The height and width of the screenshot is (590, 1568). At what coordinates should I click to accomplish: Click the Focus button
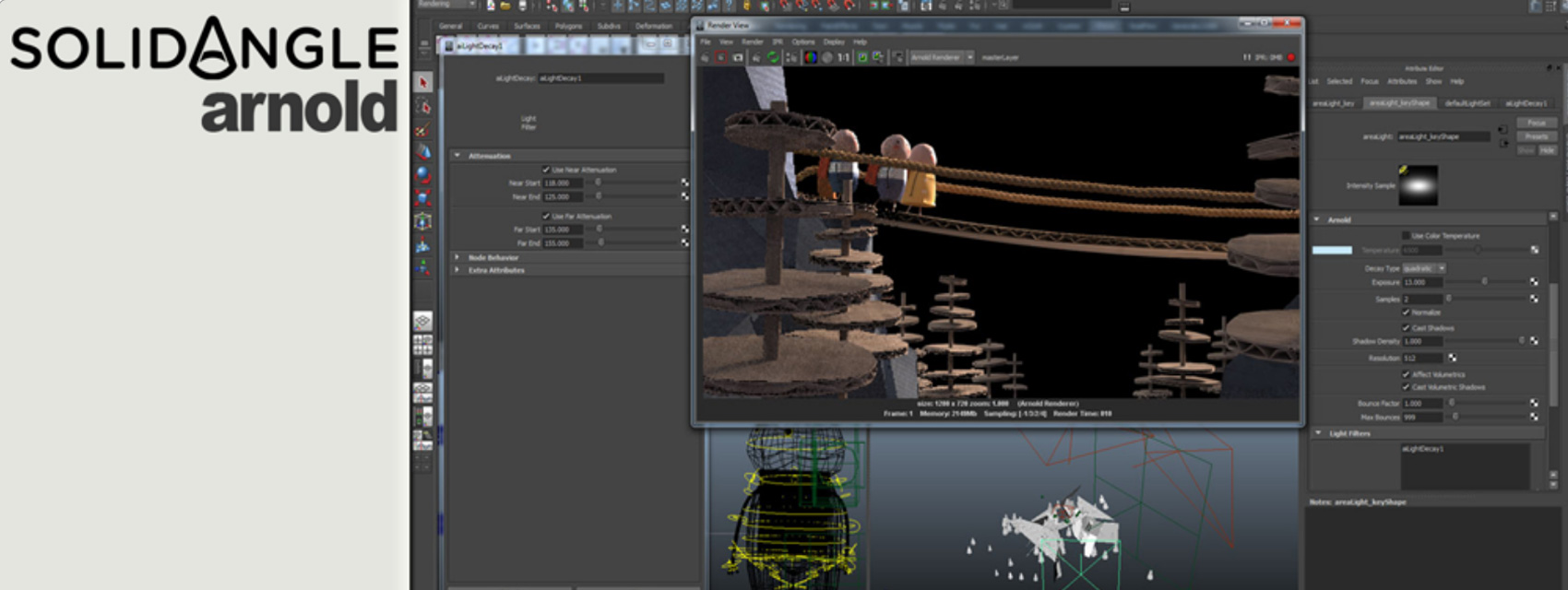(1536, 123)
